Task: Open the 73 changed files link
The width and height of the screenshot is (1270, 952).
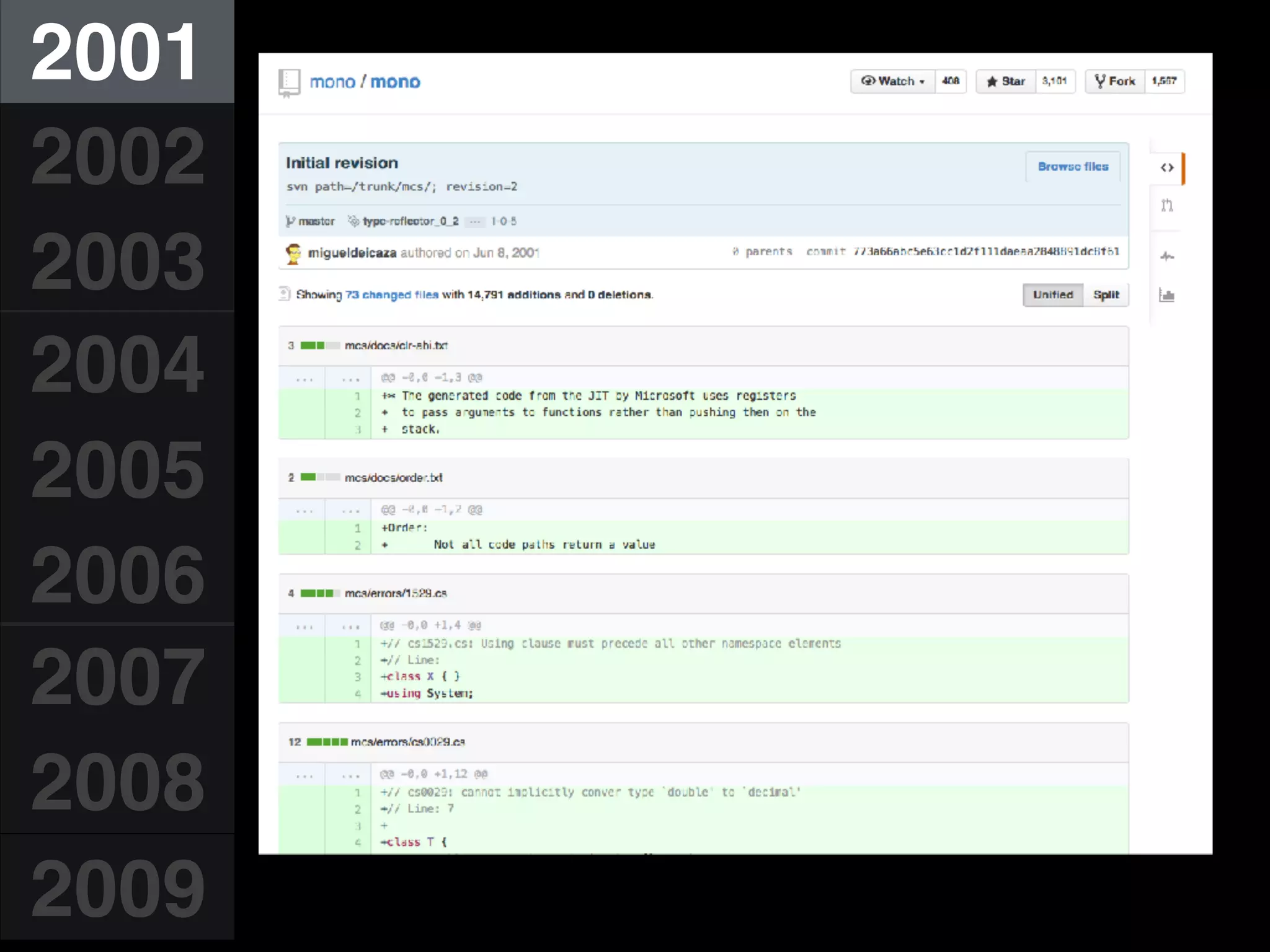Action: (391, 295)
